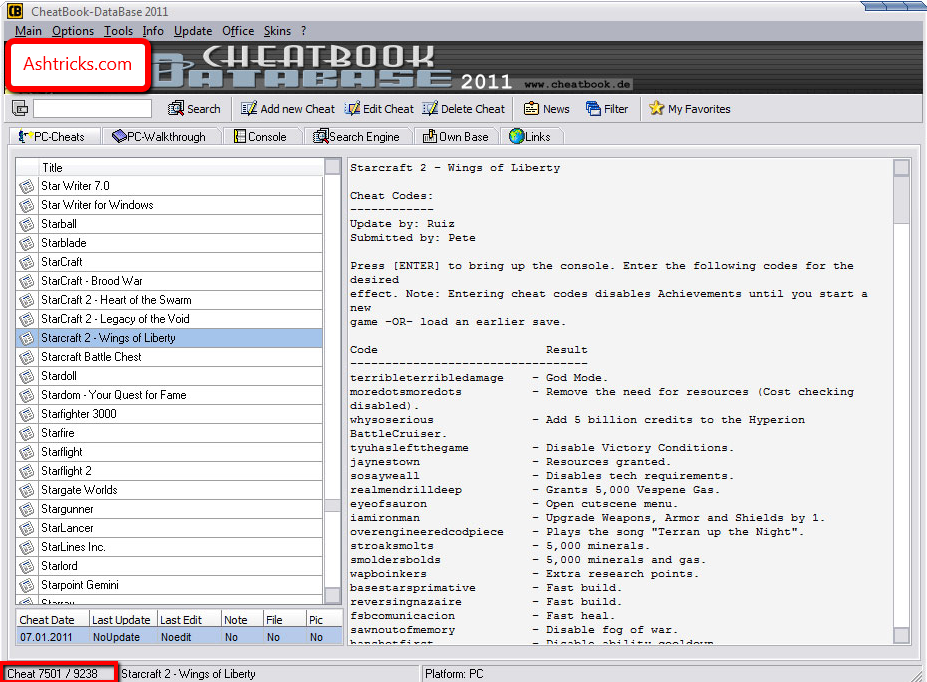Click the cheat sheet icon next to Starblade
This screenshot has height=682, width=927.
24,243
